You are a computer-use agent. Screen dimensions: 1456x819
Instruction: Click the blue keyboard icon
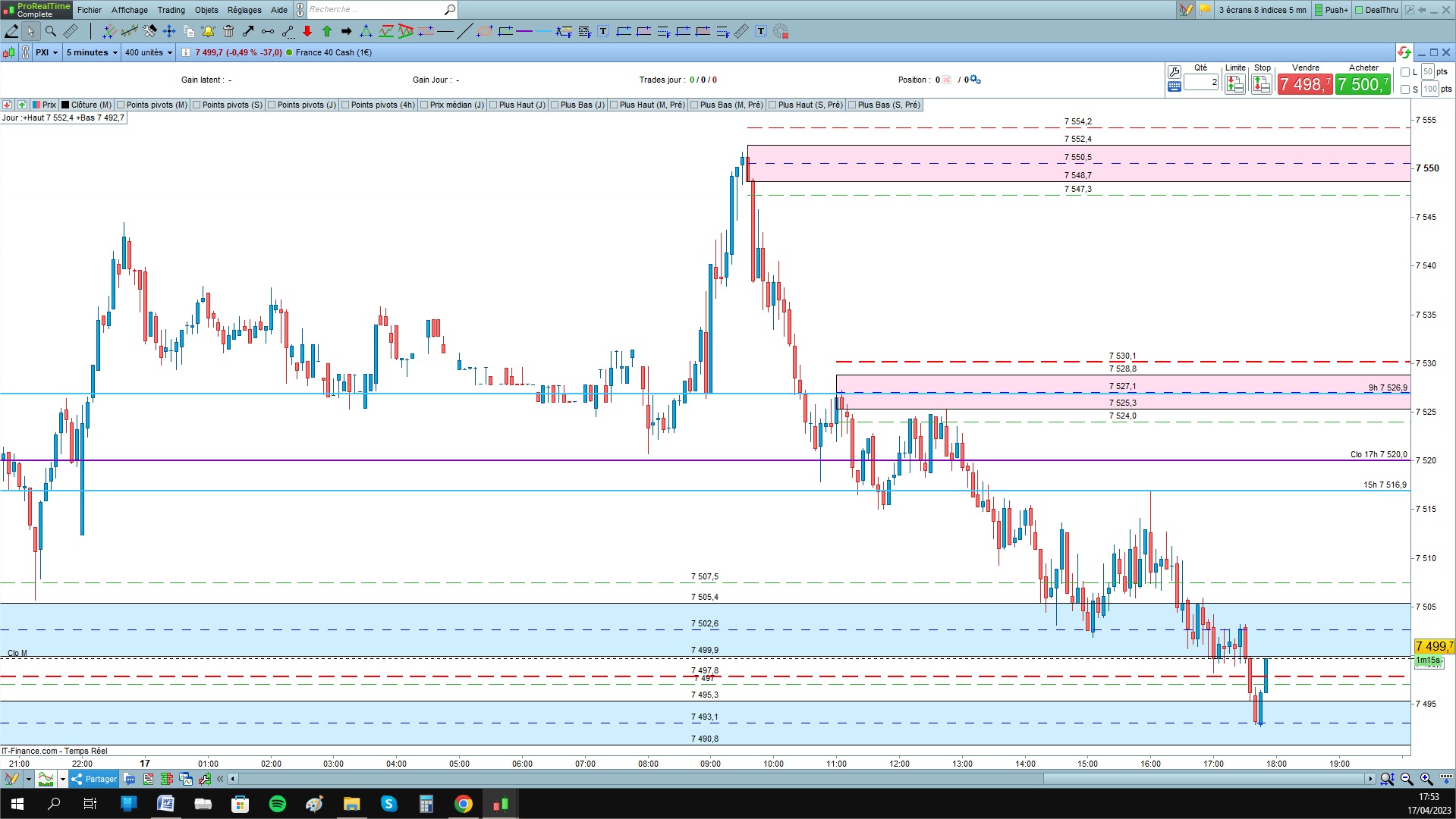pyautogui.click(x=1175, y=86)
